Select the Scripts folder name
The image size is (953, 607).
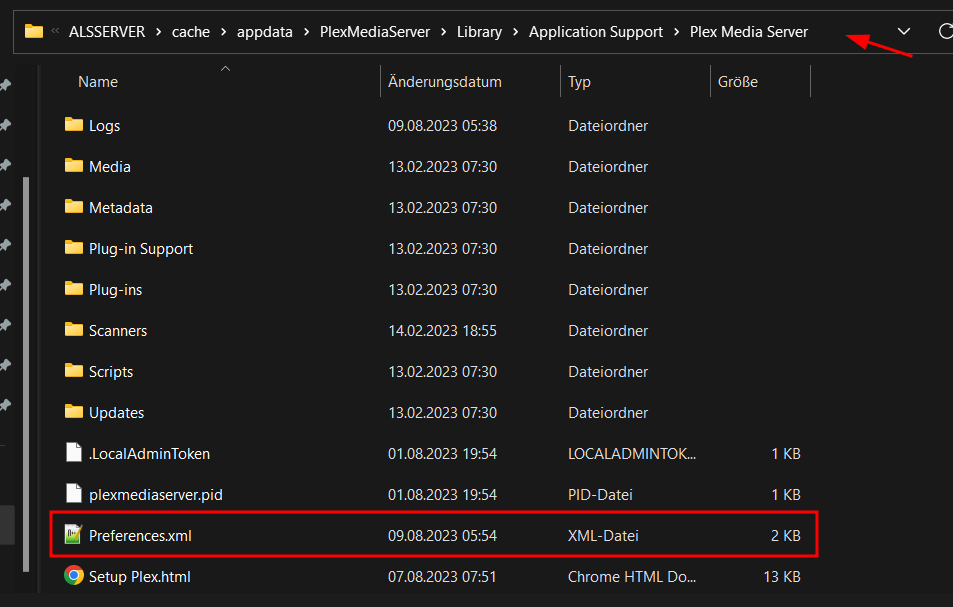(111, 372)
